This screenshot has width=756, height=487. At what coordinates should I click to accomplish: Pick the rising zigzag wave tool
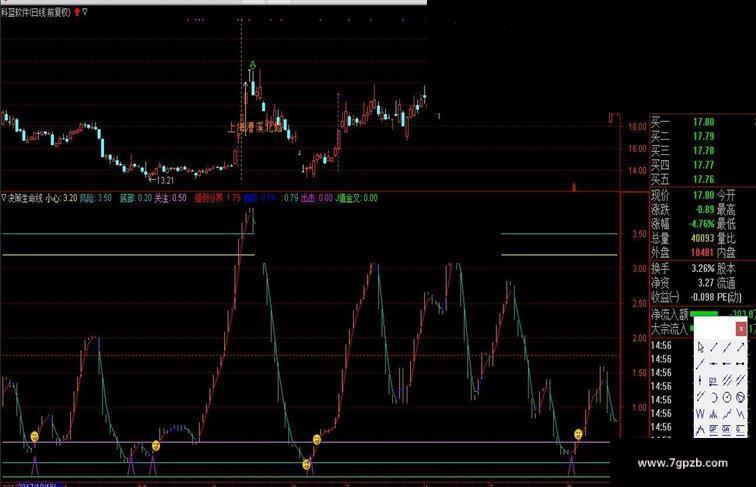pos(727,414)
